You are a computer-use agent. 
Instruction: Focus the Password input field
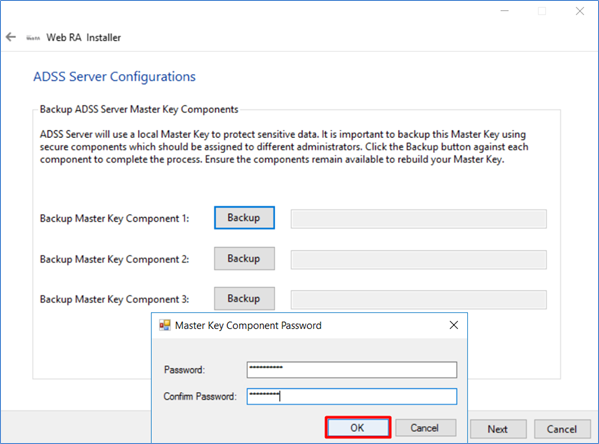(x=352, y=370)
